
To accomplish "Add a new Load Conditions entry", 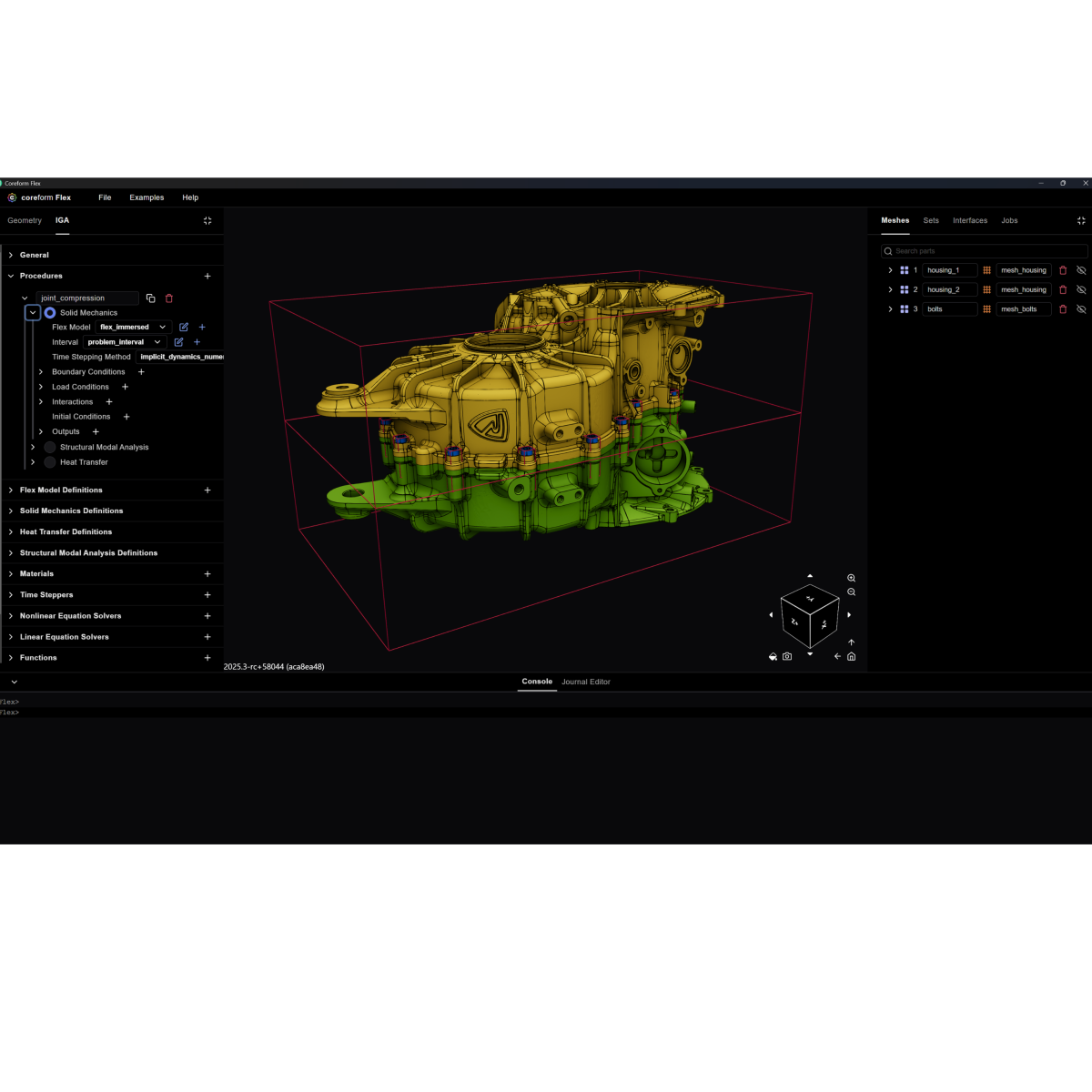I will (126, 387).
